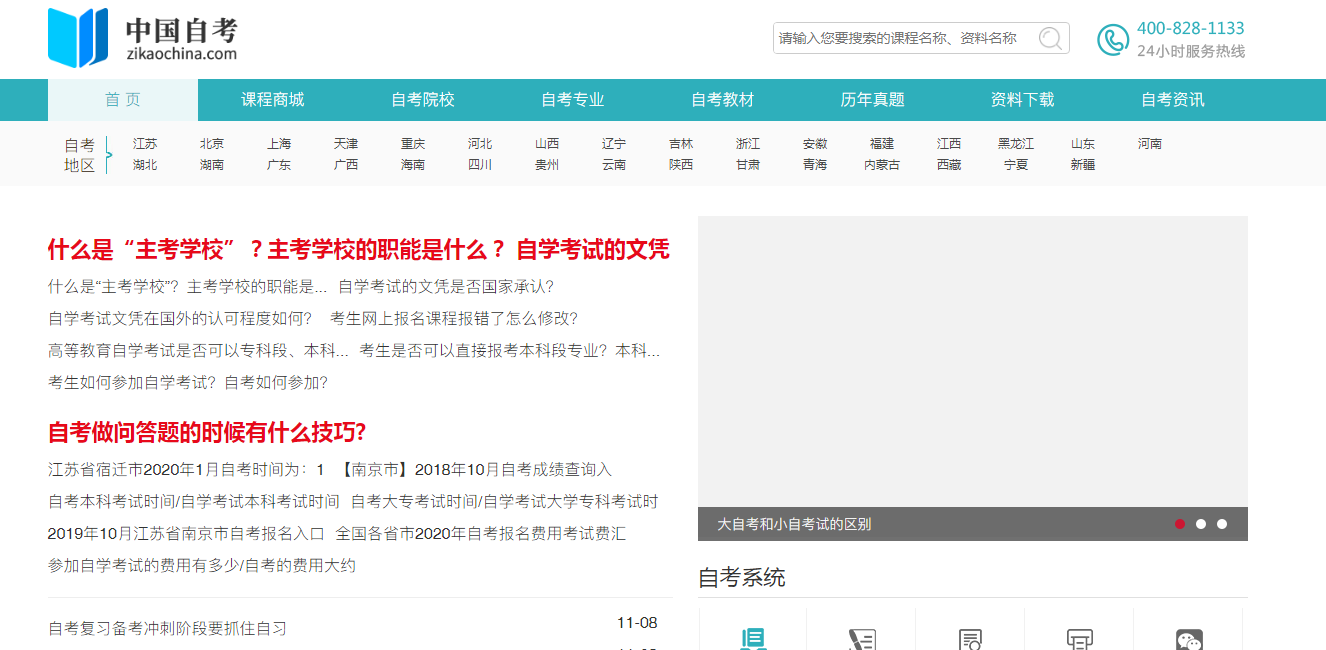Select 江西 region
The width and height of the screenshot is (1326, 650).
pos(949,144)
